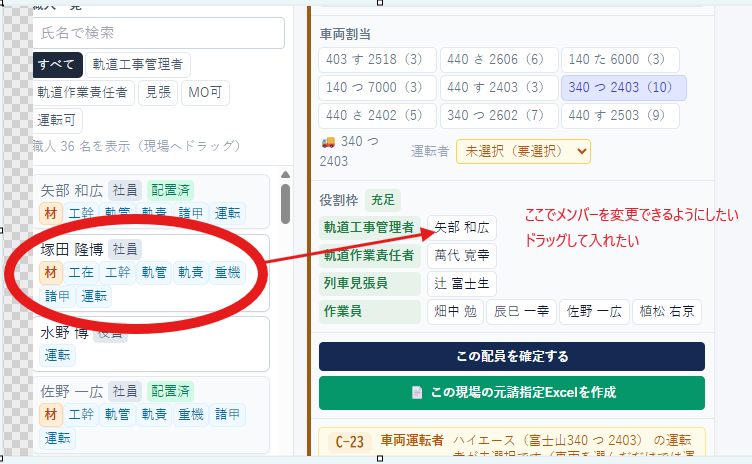Select vehicle 340 つ 2602 (7)
Screen dimensions: 752x464
click(x=499, y=116)
